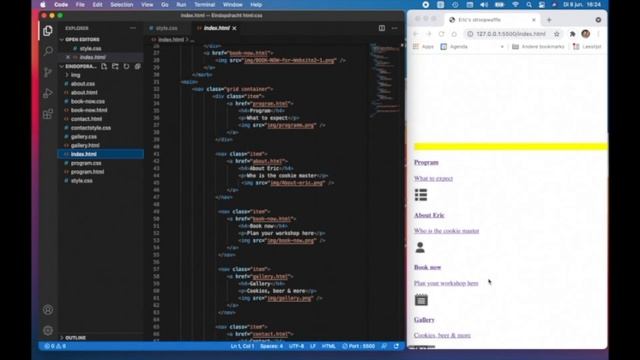
Task: Collapse the project folder section in explorer
Action: [x=80, y=66]
